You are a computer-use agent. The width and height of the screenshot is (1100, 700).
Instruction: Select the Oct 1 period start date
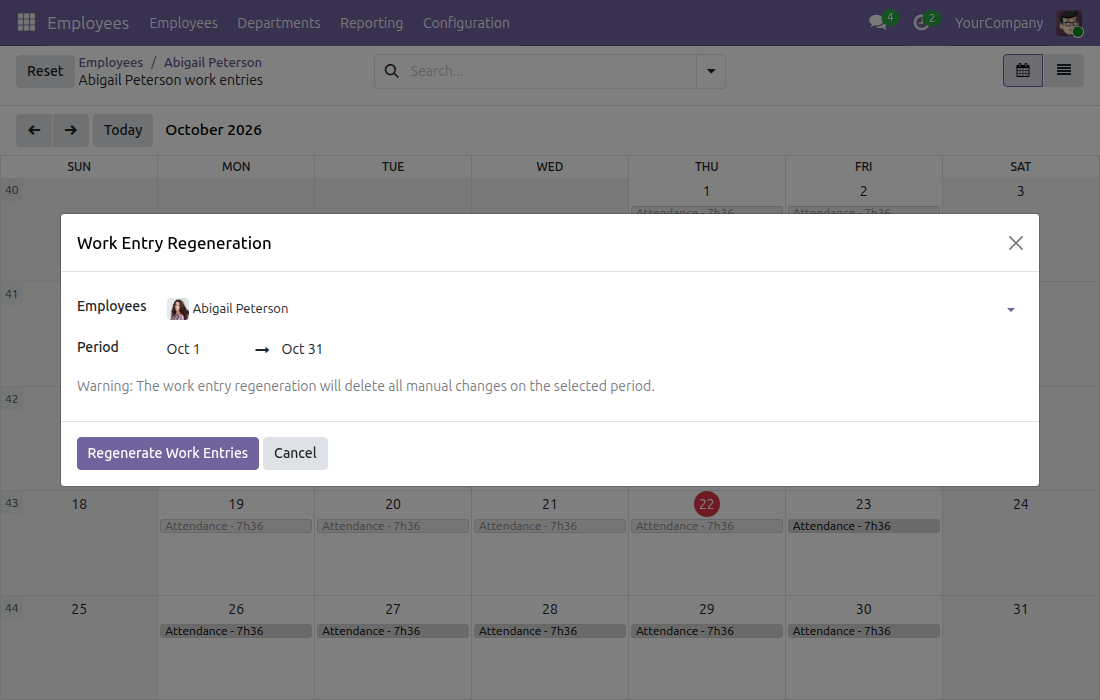click(x=183, y=349)
